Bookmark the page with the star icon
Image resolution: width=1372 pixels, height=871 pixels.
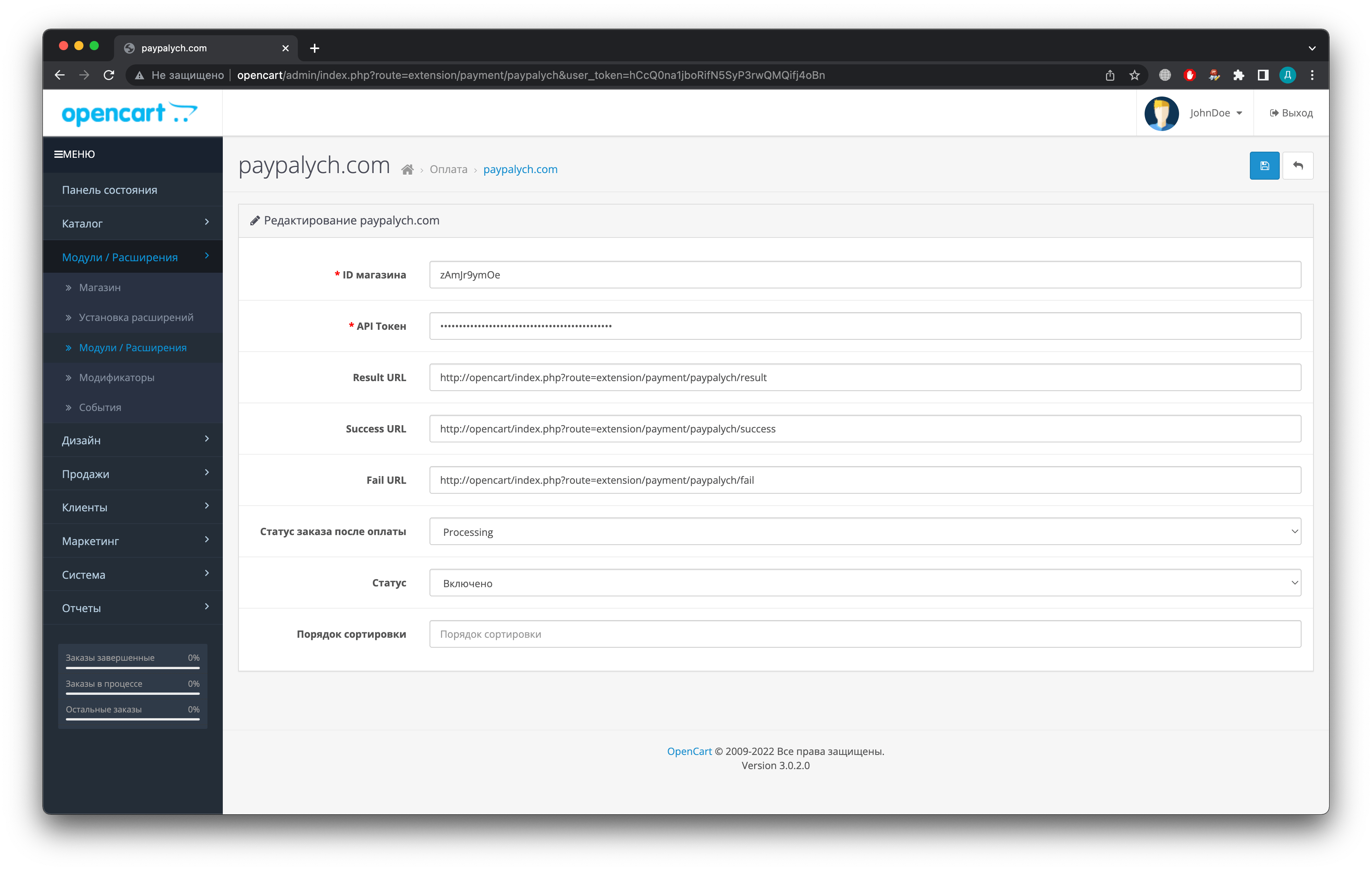coord(1134,75)
